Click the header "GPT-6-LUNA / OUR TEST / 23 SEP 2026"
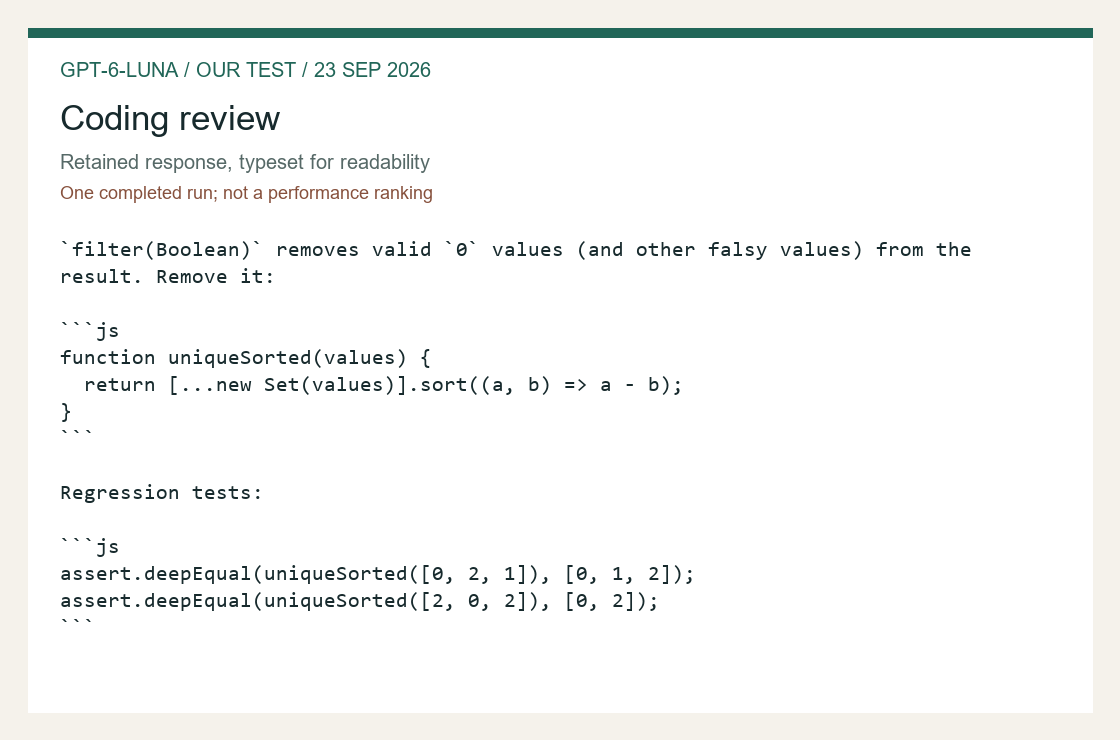Viewport: 1120px width, 740px height. [245, 70]
